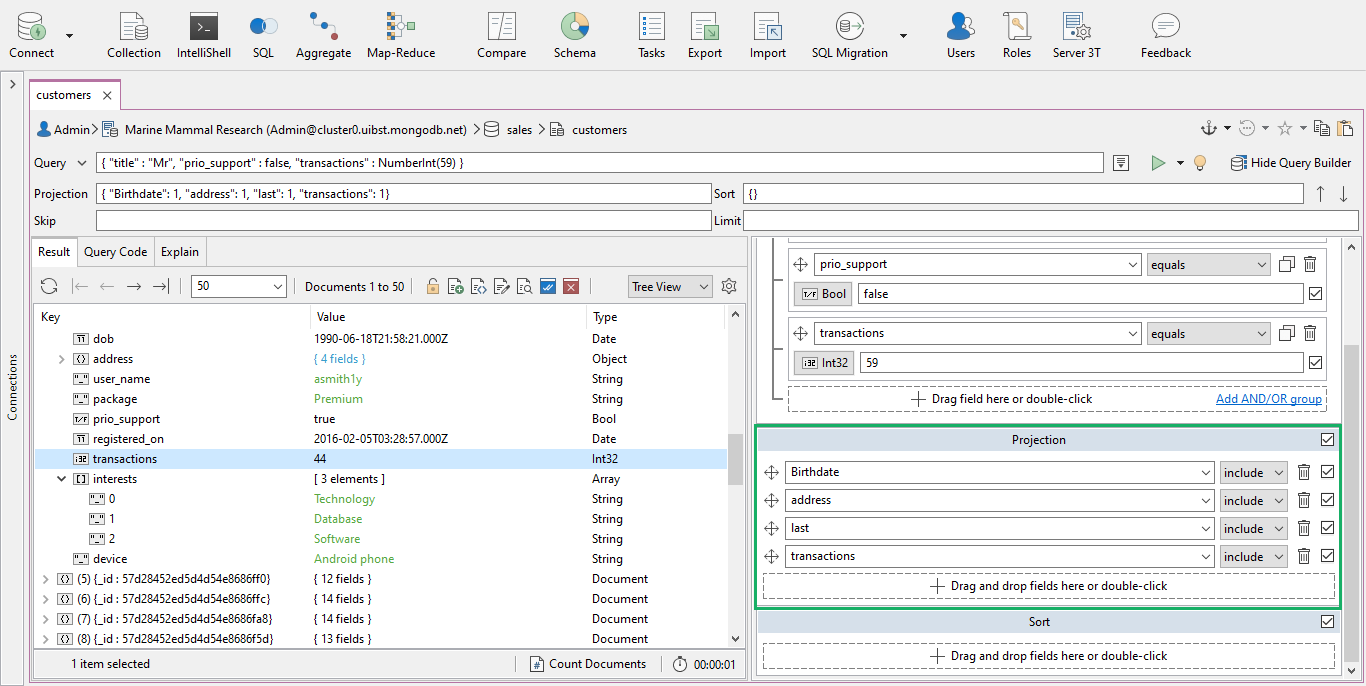Switch to the Explain tab

tap(179, 251)
